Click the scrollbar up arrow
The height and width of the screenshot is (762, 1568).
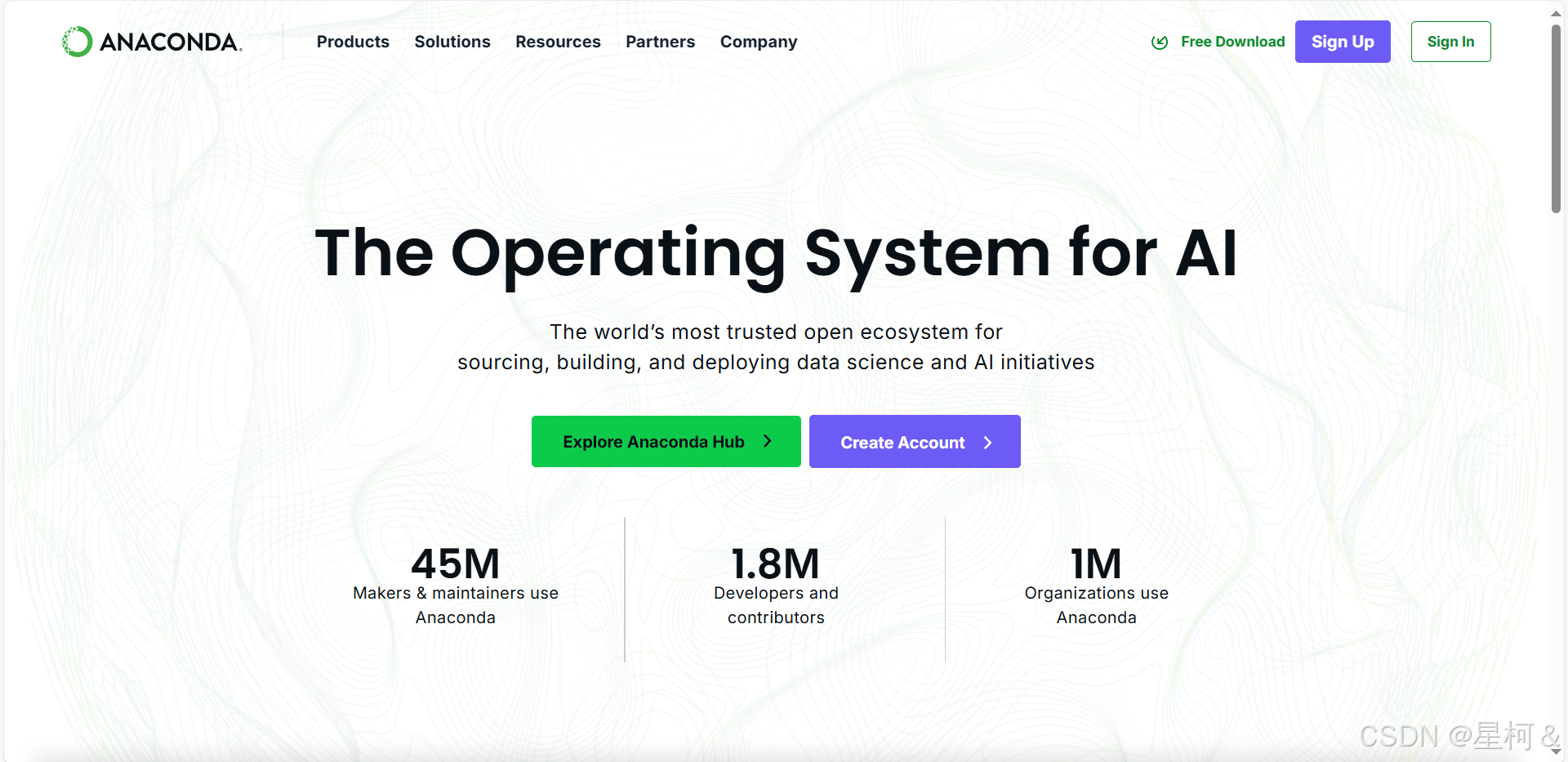click(1557, 13)
